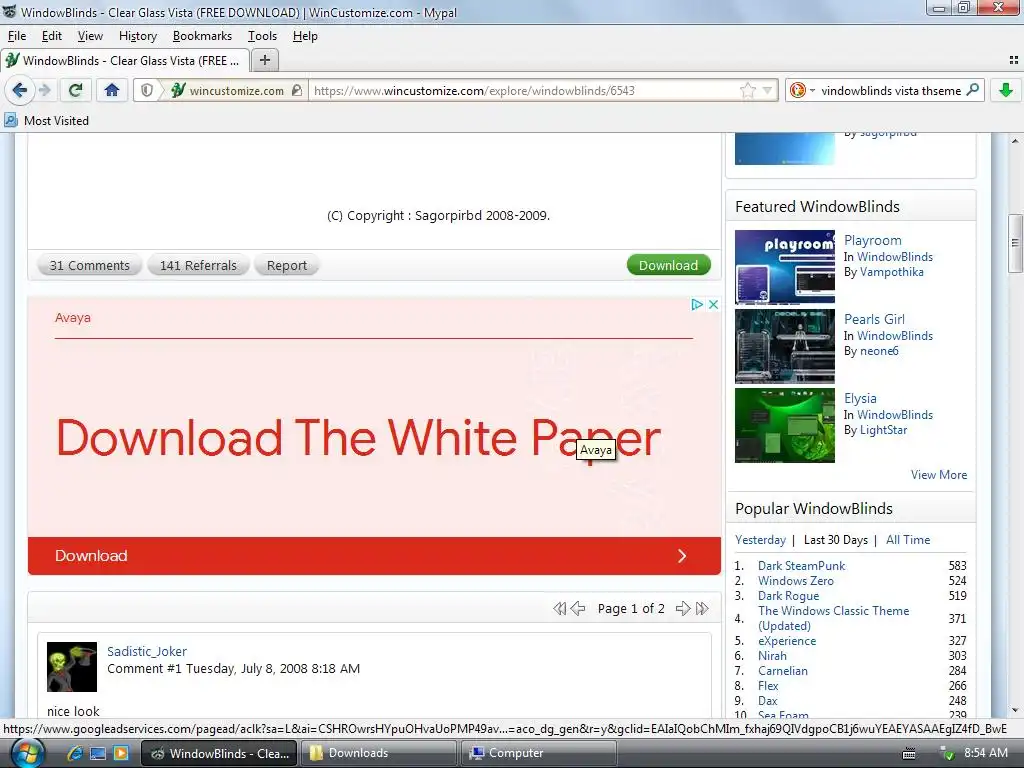The height and width of the screenshot is (768, 1024).
Task: Open the Most Visited bookmarks folder
Action: pyautogui.click(x=46, y=120)
